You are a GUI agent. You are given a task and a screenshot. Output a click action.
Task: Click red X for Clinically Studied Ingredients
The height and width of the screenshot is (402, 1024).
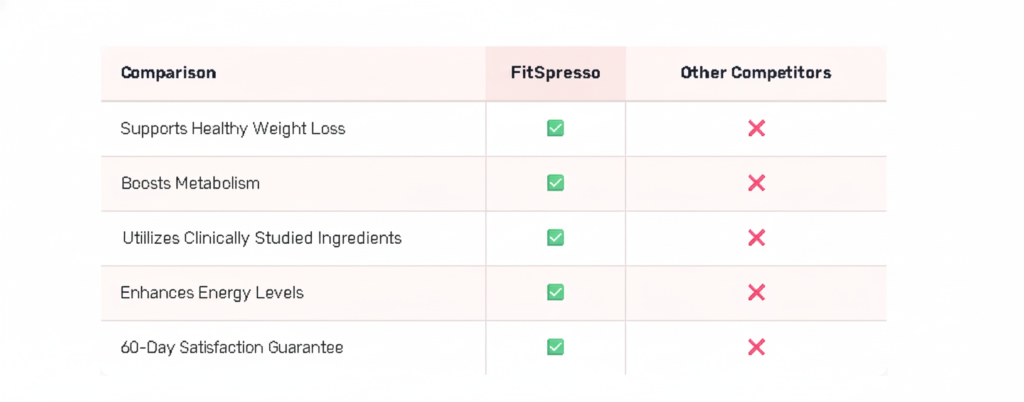[756, 238]
